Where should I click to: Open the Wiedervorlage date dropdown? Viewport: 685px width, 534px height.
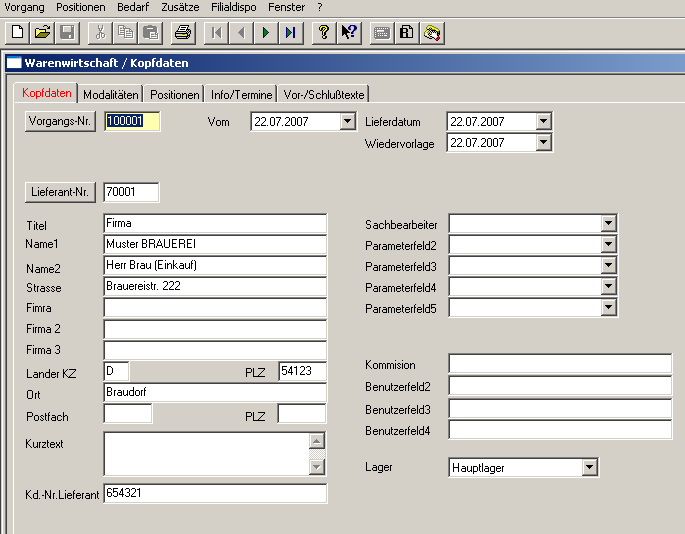point(543,143)
